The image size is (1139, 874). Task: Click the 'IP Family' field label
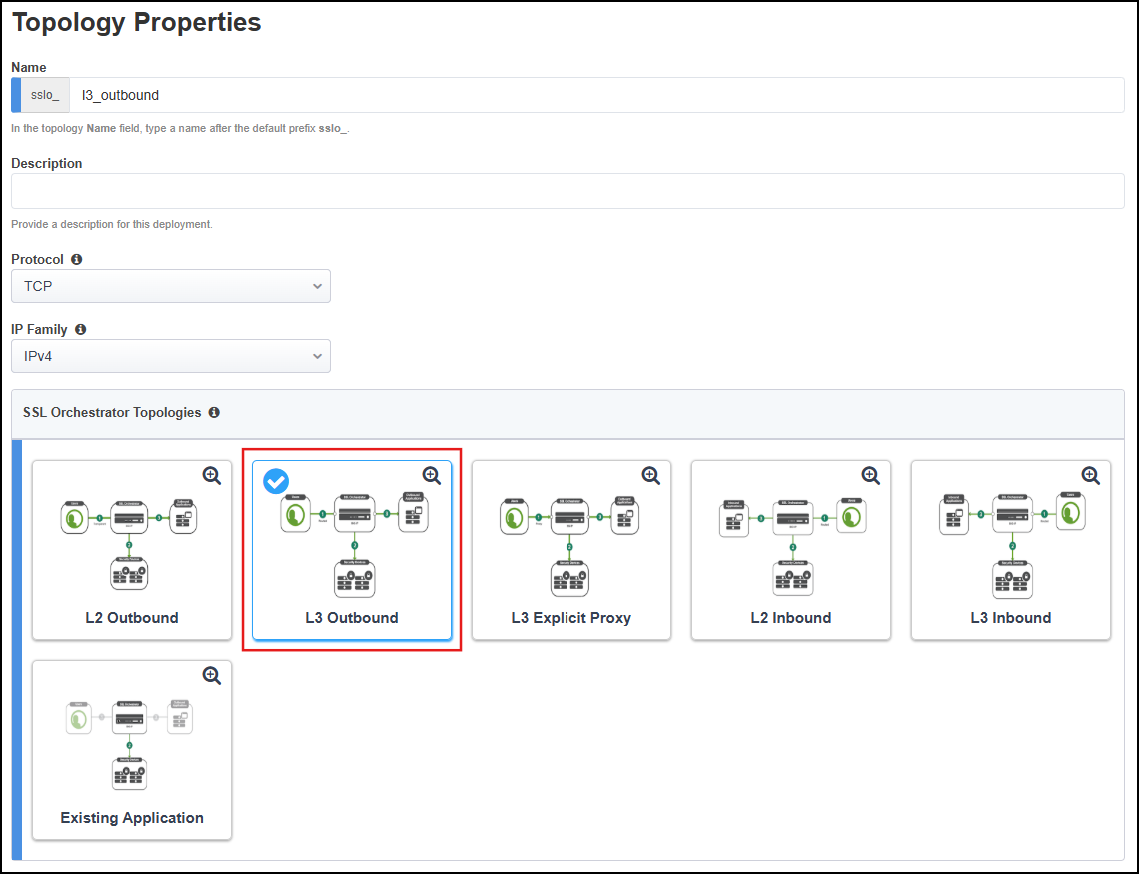pyautogui.click(x=39, y=329)
